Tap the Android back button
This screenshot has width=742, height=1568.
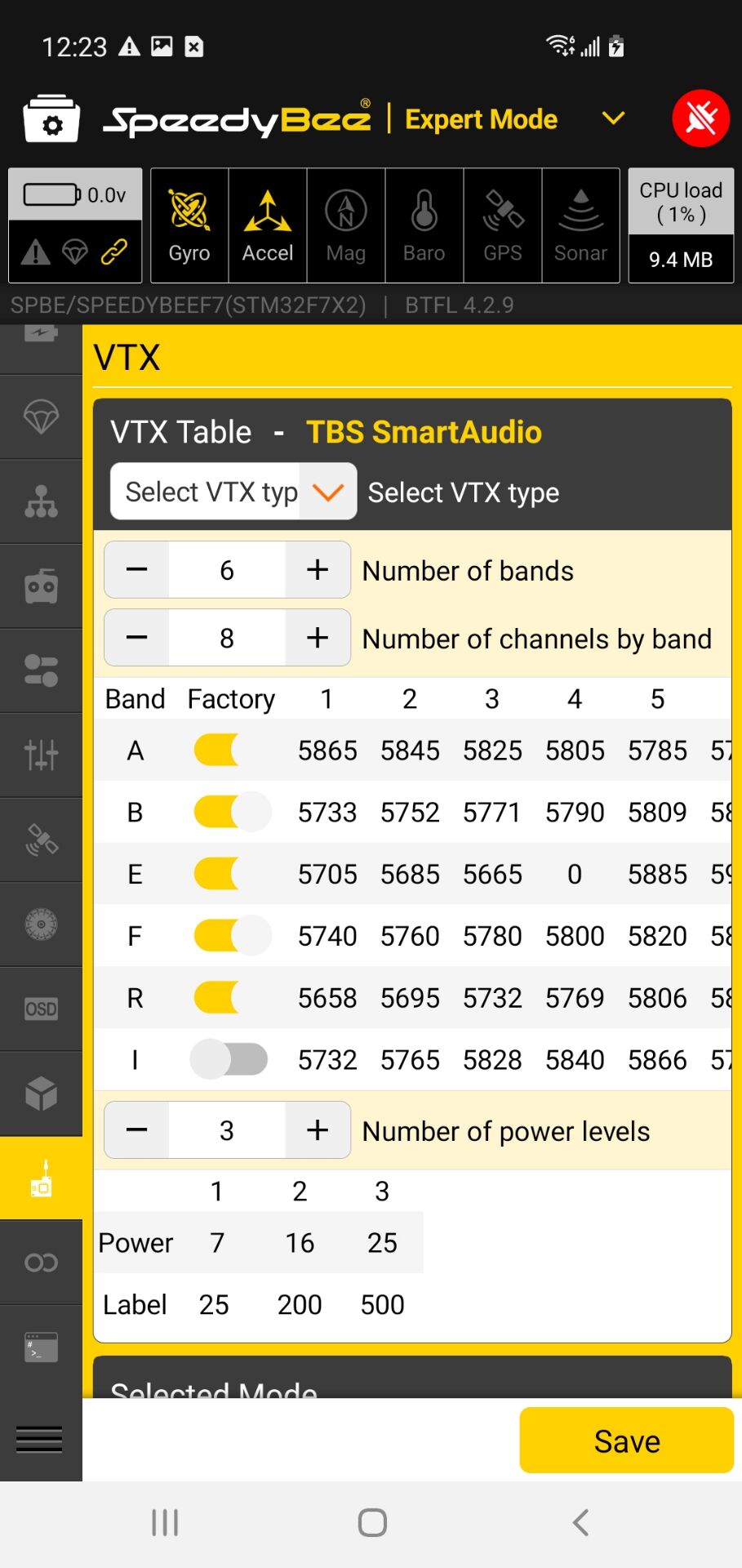pyautogui.click(x=580, y=1522)
